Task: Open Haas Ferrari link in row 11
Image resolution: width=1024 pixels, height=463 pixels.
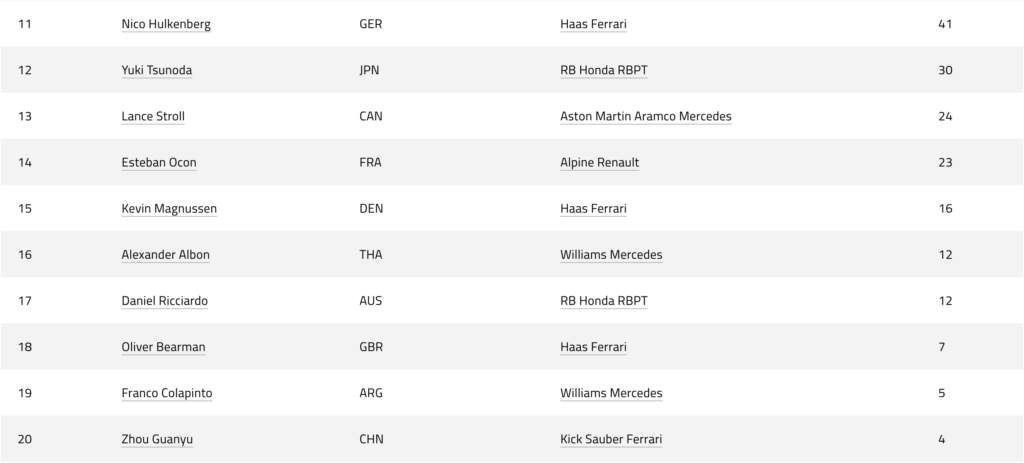Action: [593, 24]
